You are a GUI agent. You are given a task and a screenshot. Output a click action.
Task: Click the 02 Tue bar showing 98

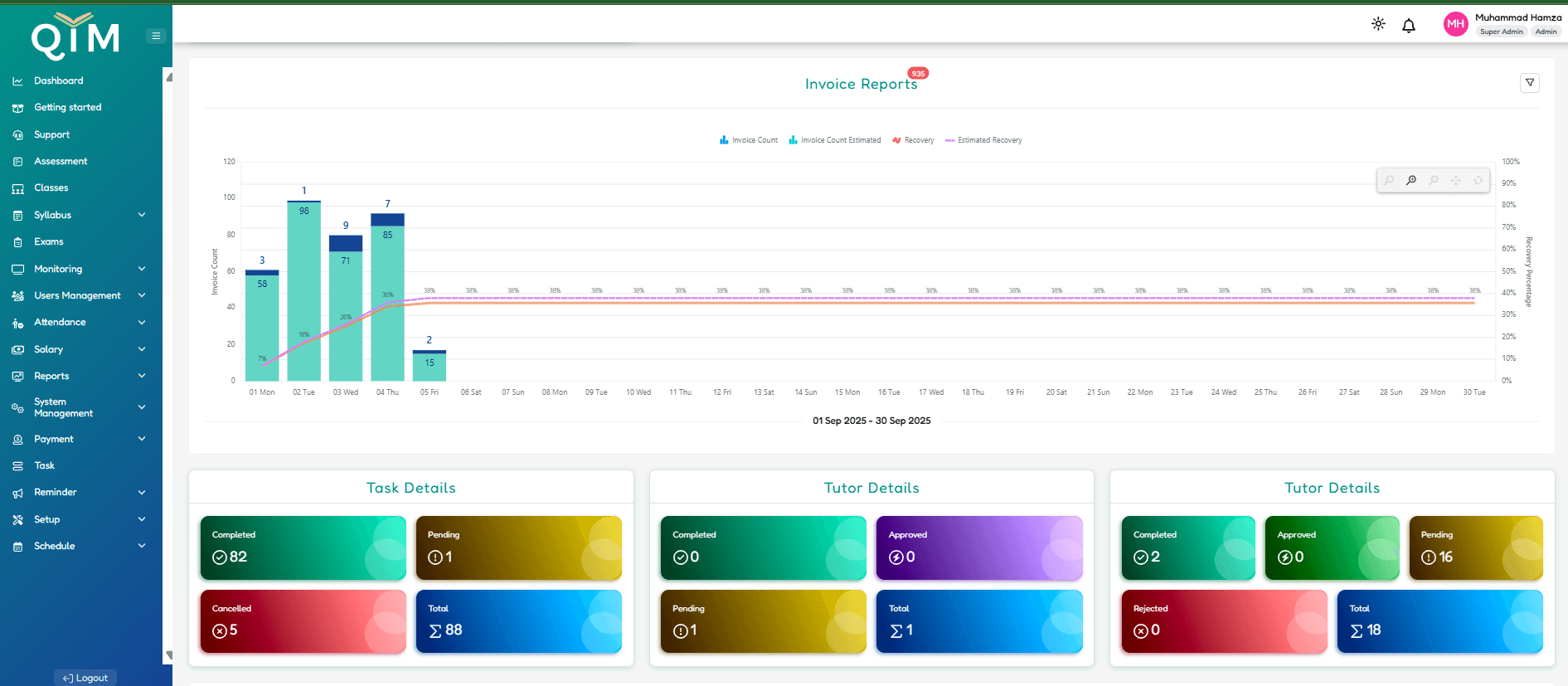(x=303, y=290)
